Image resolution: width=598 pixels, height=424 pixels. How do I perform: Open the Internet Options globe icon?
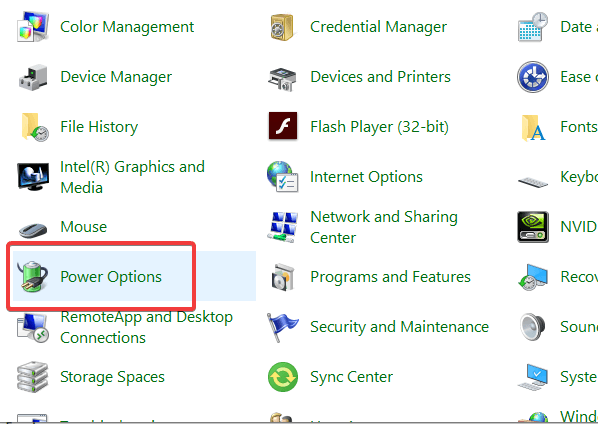(x=282, y=176)
